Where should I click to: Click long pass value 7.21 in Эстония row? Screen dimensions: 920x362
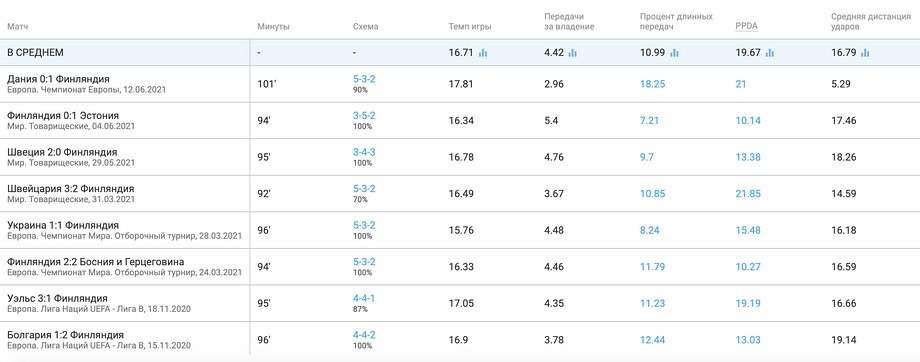pos(650,120)
